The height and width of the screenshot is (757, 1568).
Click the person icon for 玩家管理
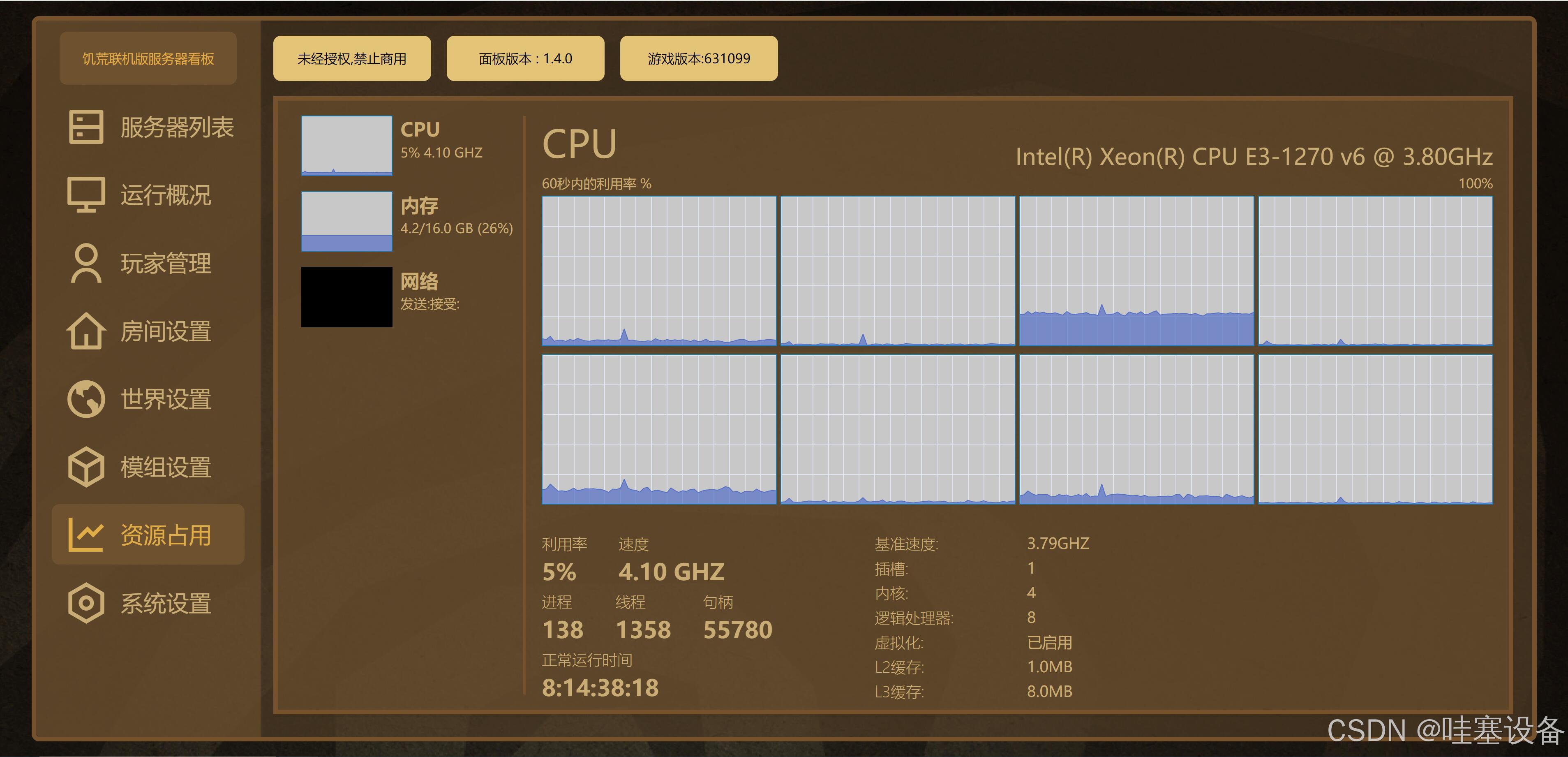(86, 263)
